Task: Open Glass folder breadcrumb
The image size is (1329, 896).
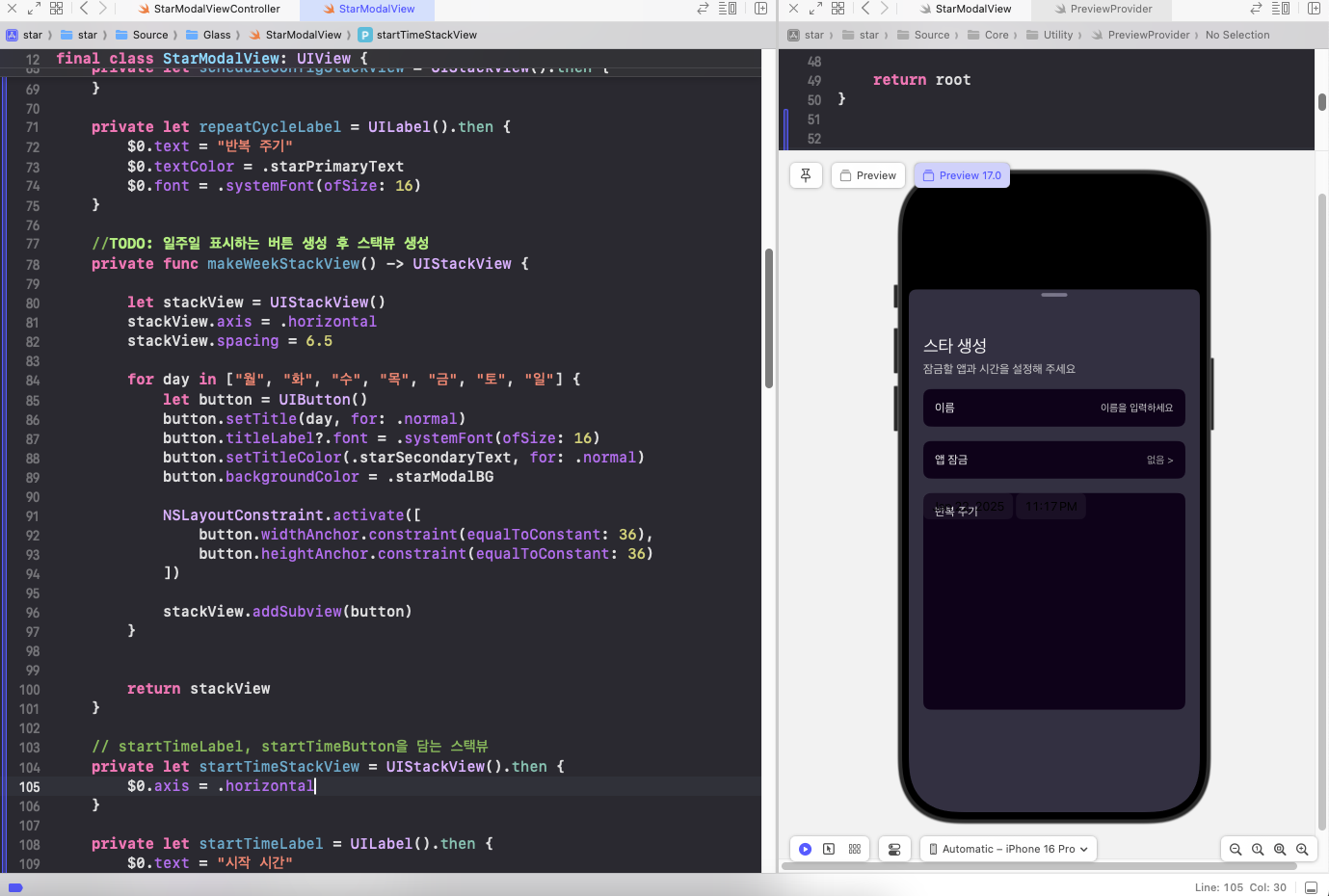Action: (x=209, y=35)
